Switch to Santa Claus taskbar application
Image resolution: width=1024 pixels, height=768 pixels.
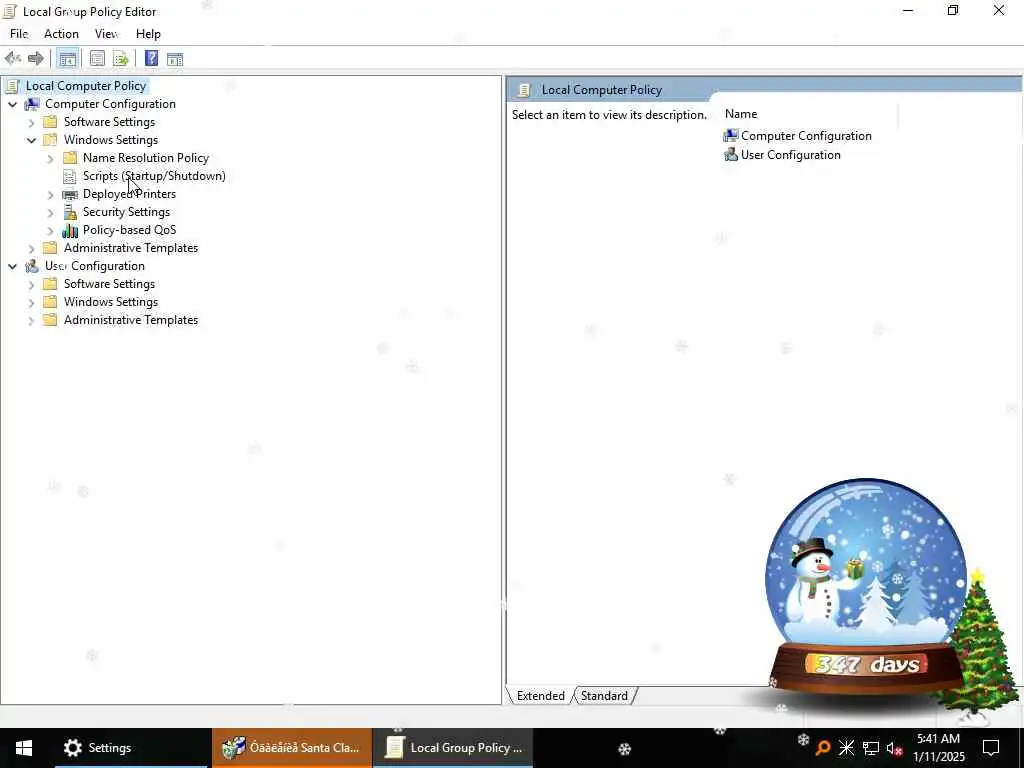(x=291, y=748)
